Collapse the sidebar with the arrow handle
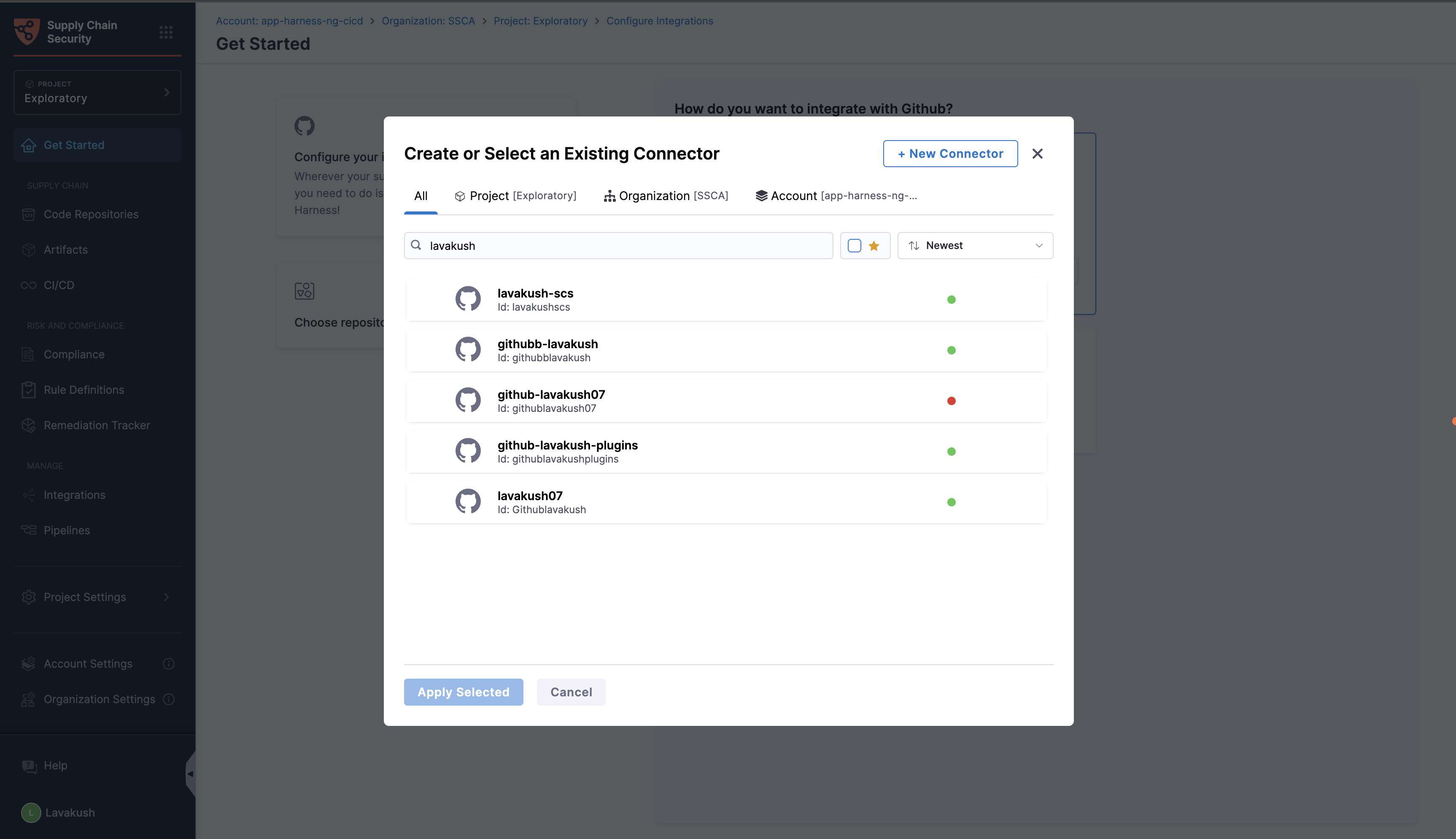 [191, 774]
